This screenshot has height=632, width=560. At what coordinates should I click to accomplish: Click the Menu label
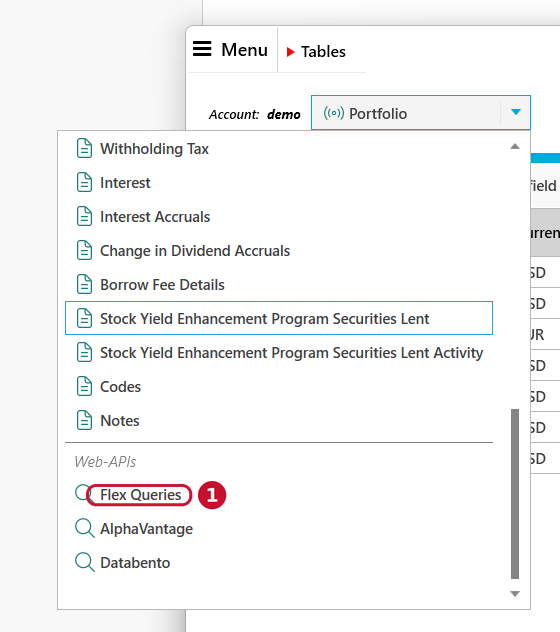pos(244,50)
